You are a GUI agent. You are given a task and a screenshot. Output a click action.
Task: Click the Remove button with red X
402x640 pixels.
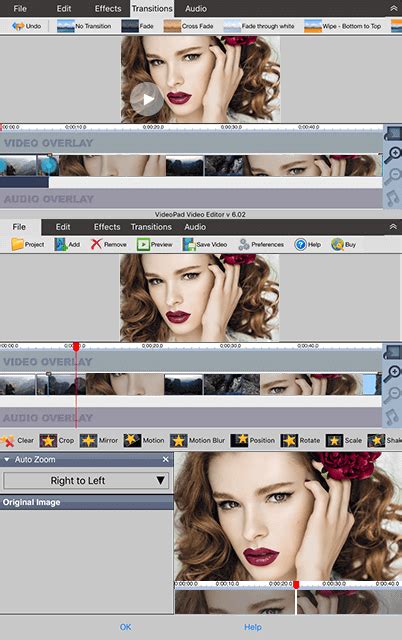[109, 244]
